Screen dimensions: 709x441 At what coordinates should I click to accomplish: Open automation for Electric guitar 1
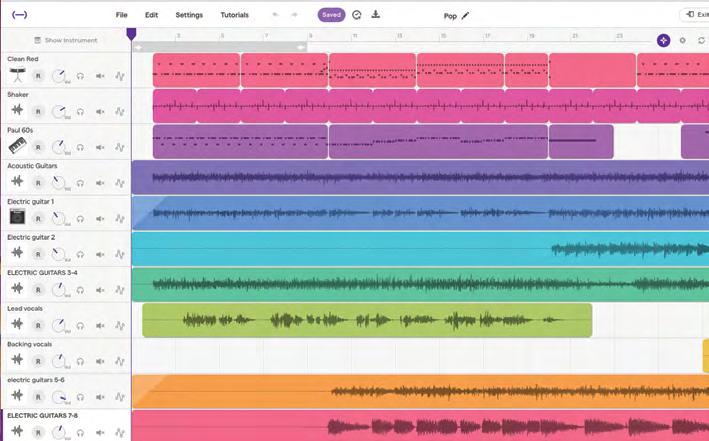120,219
